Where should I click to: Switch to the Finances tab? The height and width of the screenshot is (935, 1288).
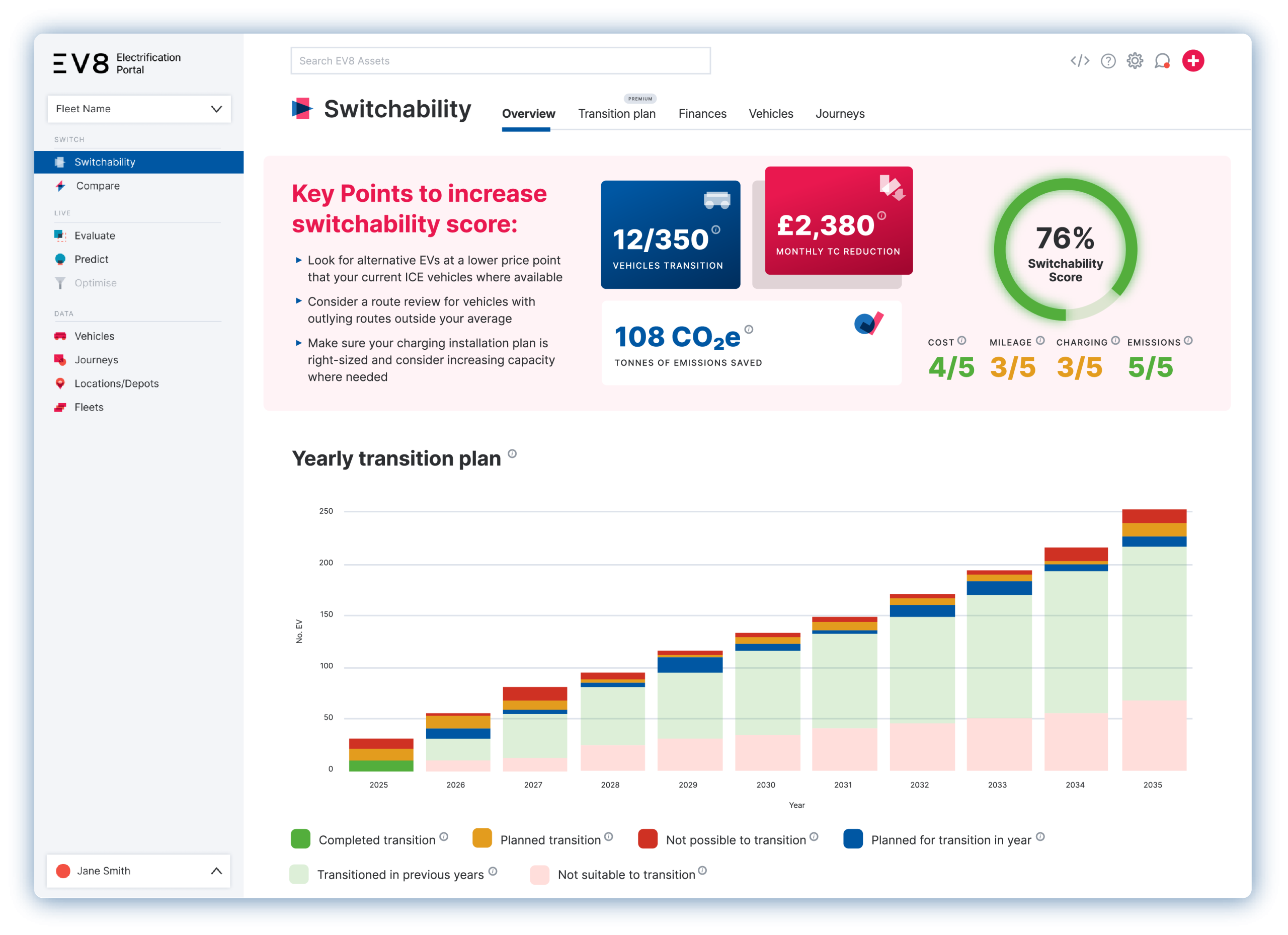coord(702,114)
